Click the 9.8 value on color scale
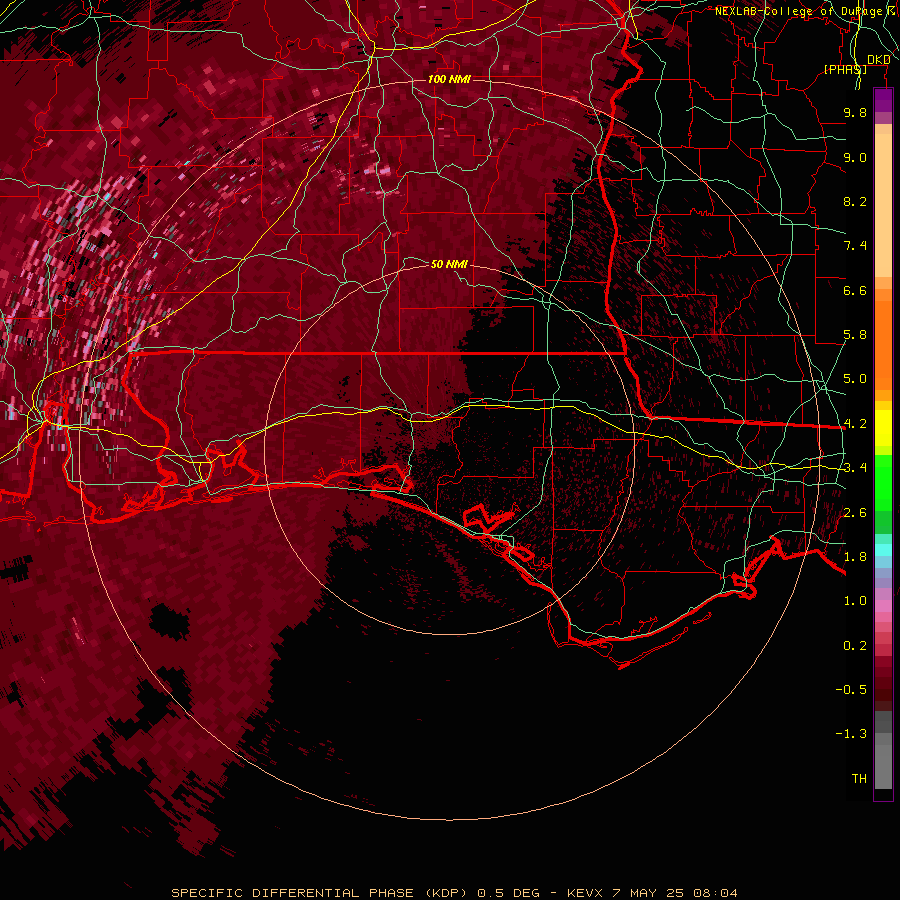Viewport: 900px width, 900px height. (x=855, y=112)
